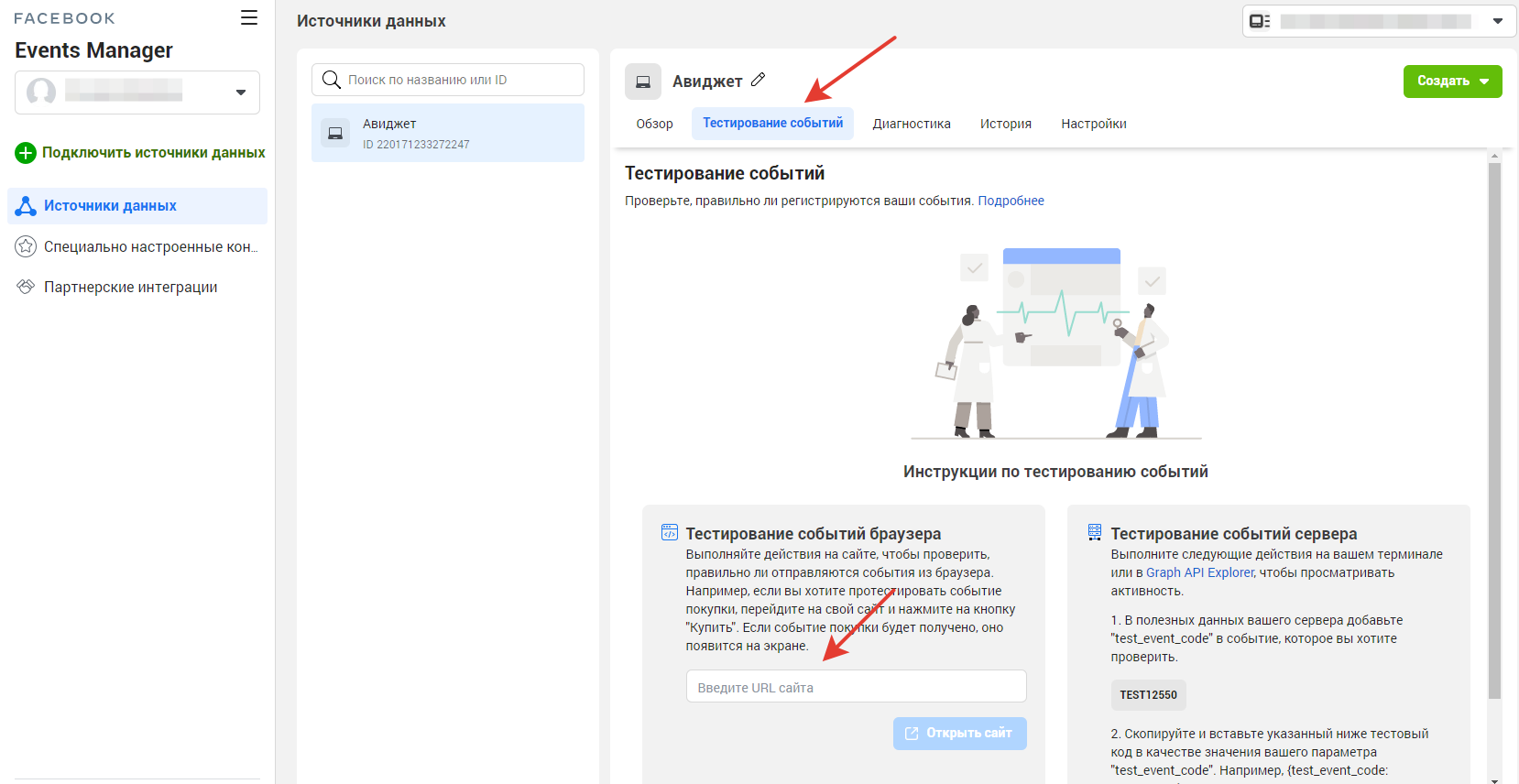Open Подключить источники данных
1519x784 pixels.
click(140, 153)
